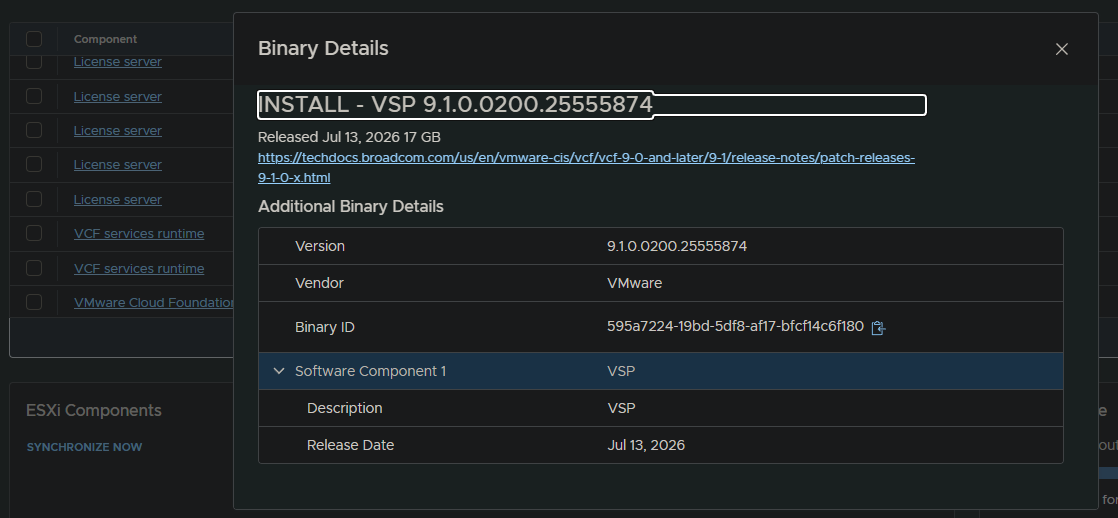The image size is (1118, 518).
Task: Open the techdocs.broadcom.com release notes link
Action: [x=586, y=168]
